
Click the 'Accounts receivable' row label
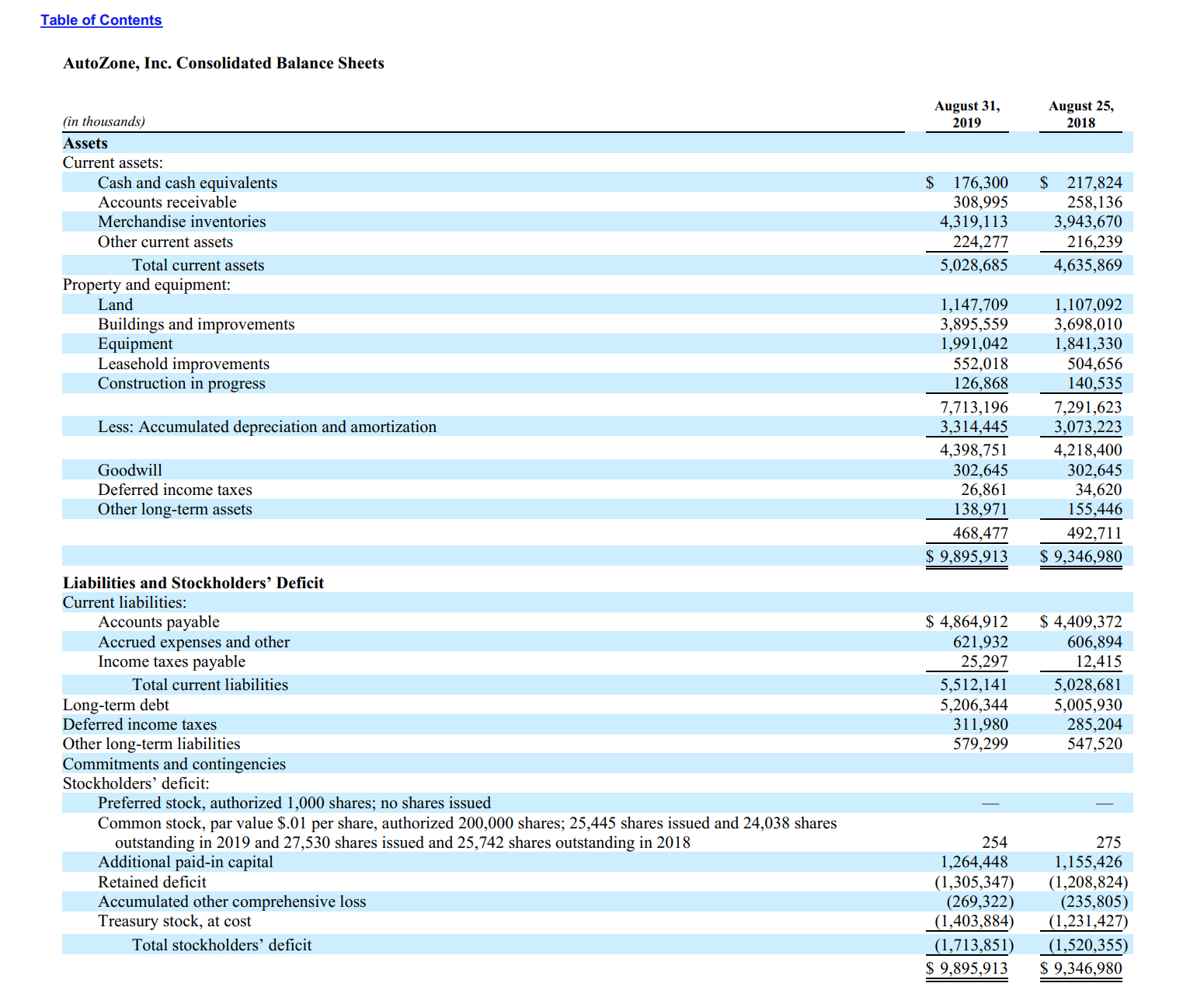167,202
